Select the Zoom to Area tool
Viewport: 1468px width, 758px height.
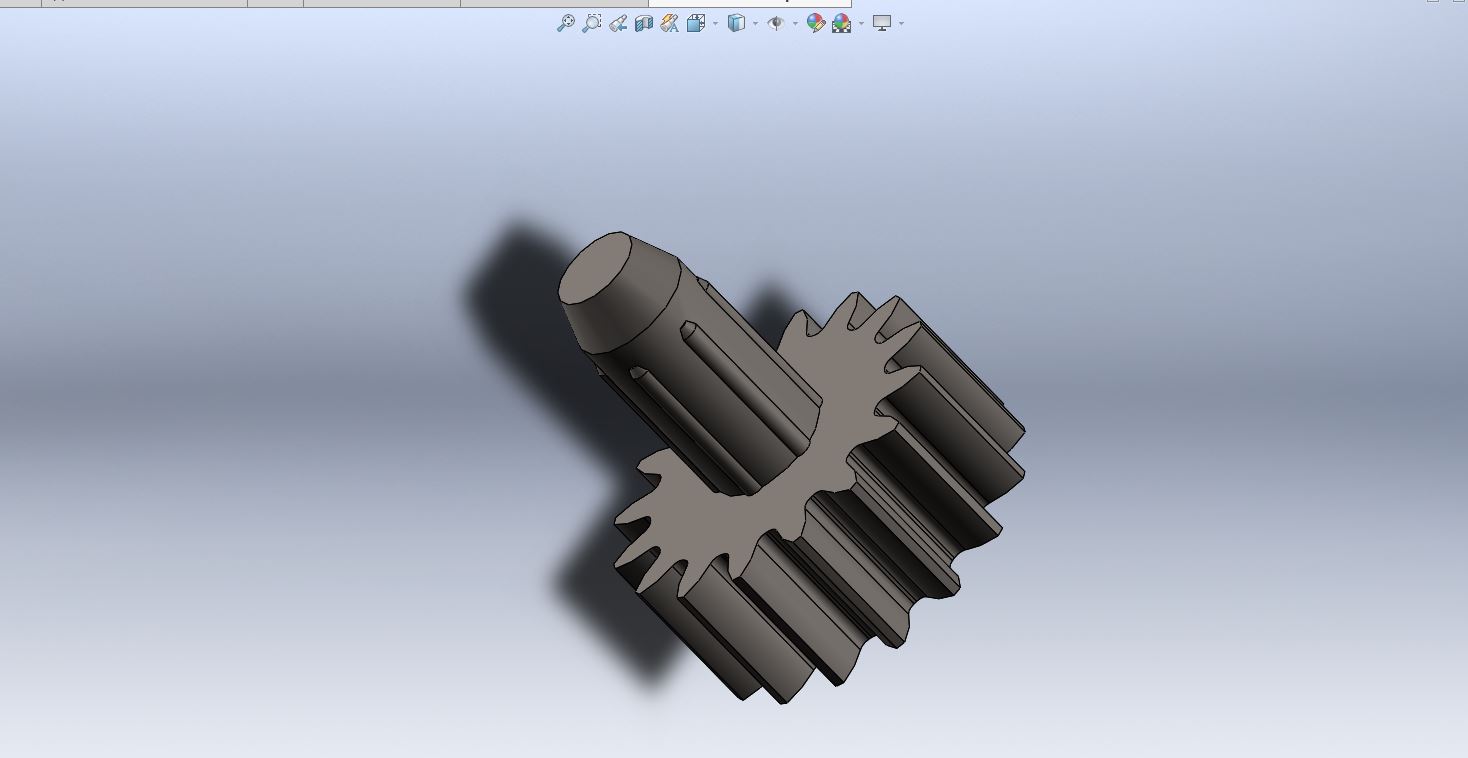592,23
